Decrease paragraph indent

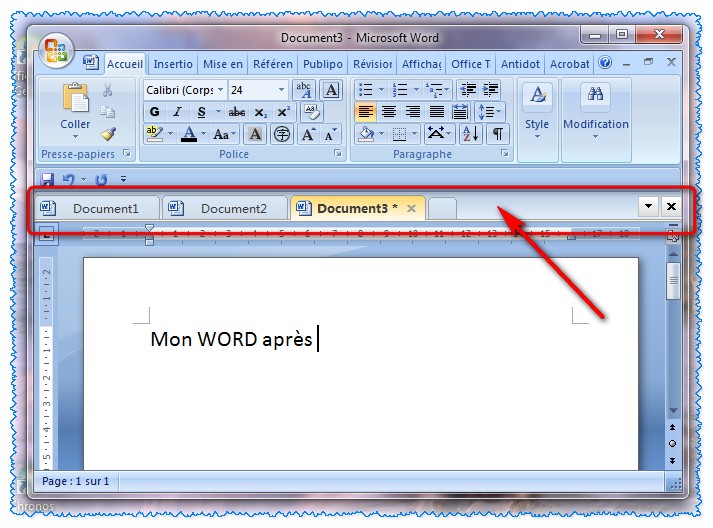click(x=468, y=90)
